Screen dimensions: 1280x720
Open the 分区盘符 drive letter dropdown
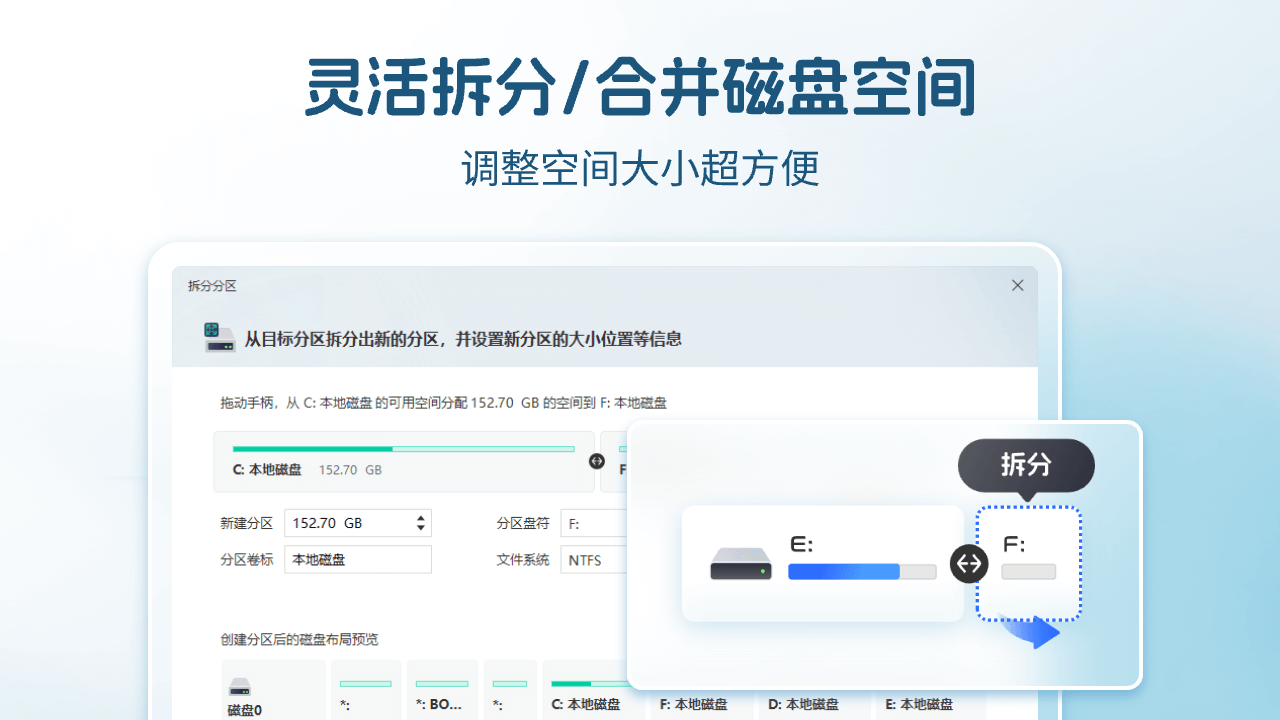point(594,523)
